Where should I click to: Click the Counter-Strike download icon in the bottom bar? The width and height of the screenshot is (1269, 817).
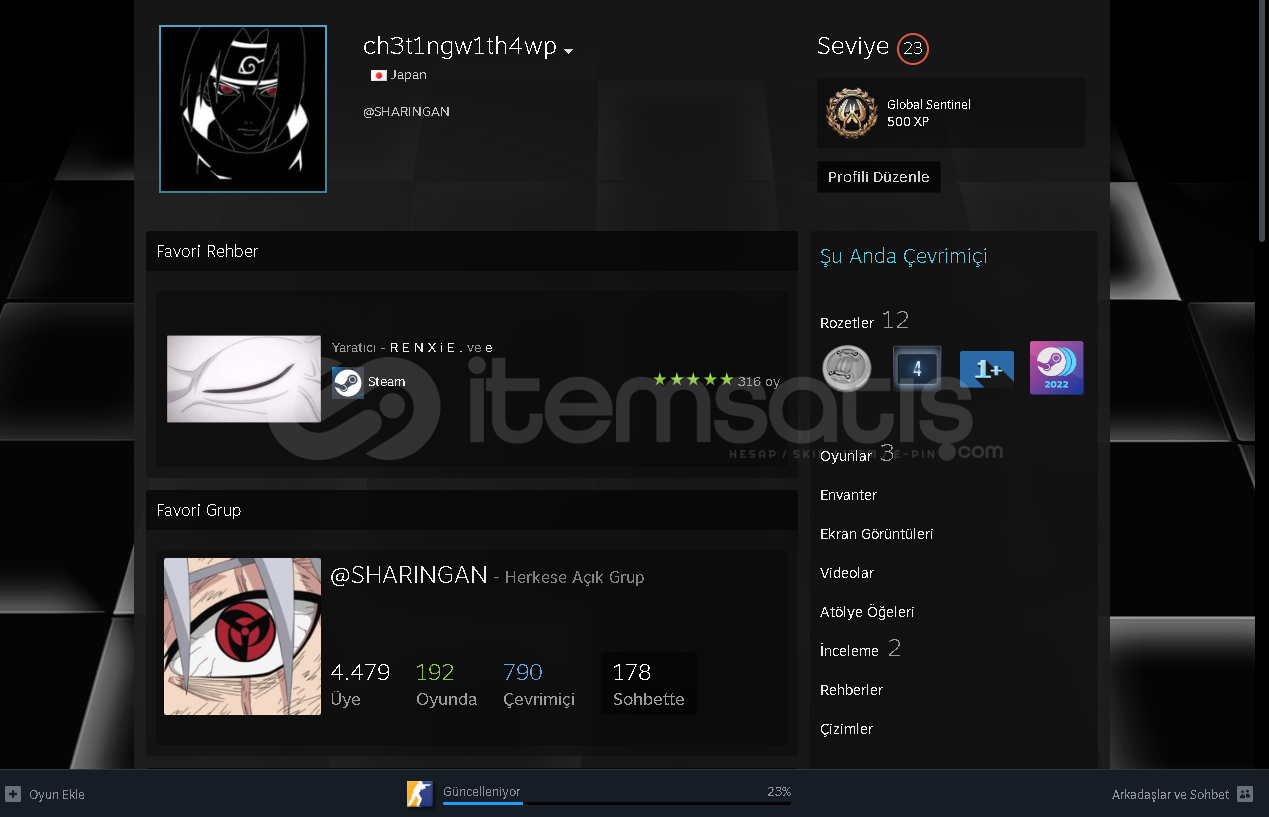click(x=419, y=794)
